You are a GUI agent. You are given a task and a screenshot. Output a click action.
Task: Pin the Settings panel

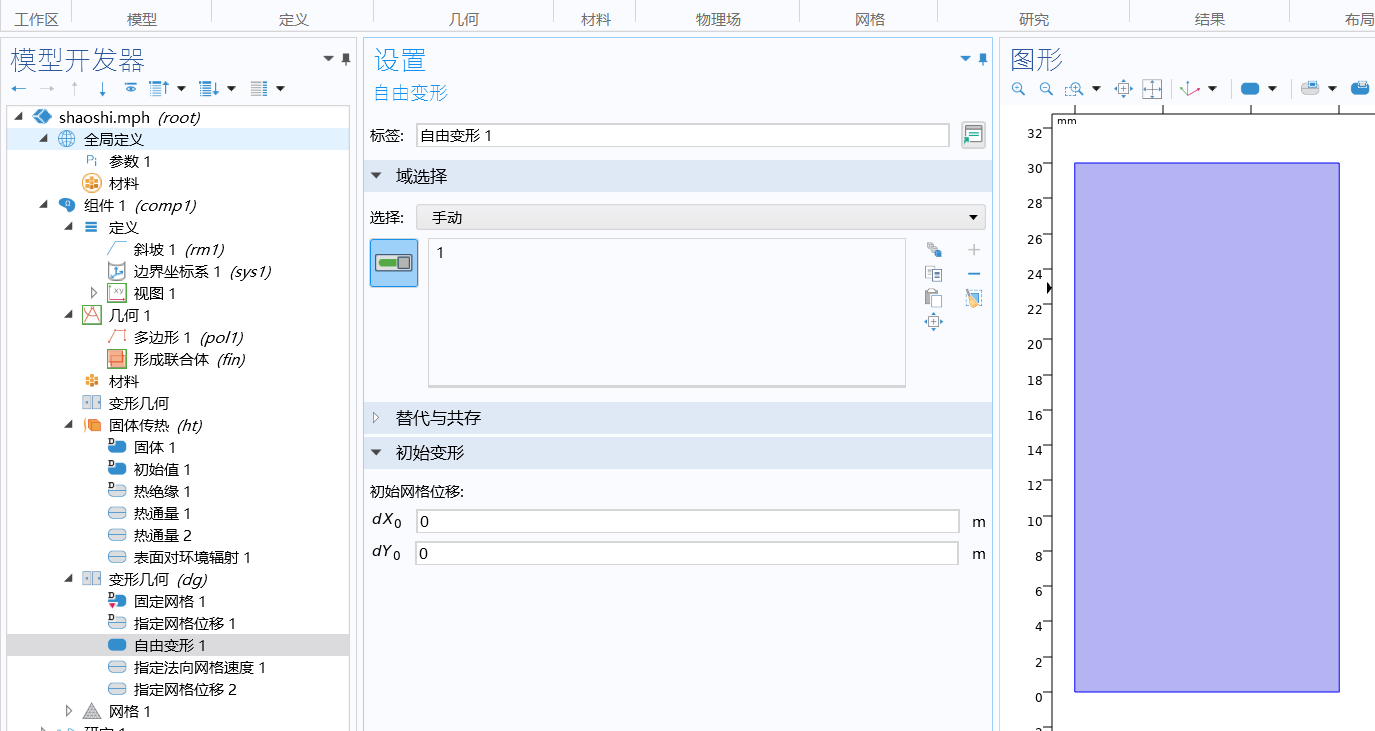[x=983, y=59]
